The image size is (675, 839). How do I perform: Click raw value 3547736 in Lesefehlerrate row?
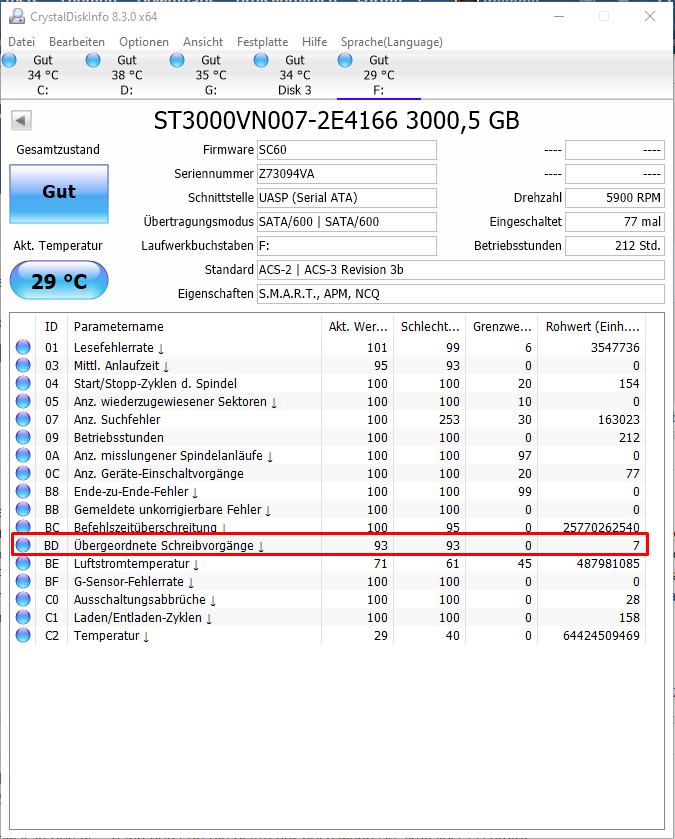[x=615, y=347]
